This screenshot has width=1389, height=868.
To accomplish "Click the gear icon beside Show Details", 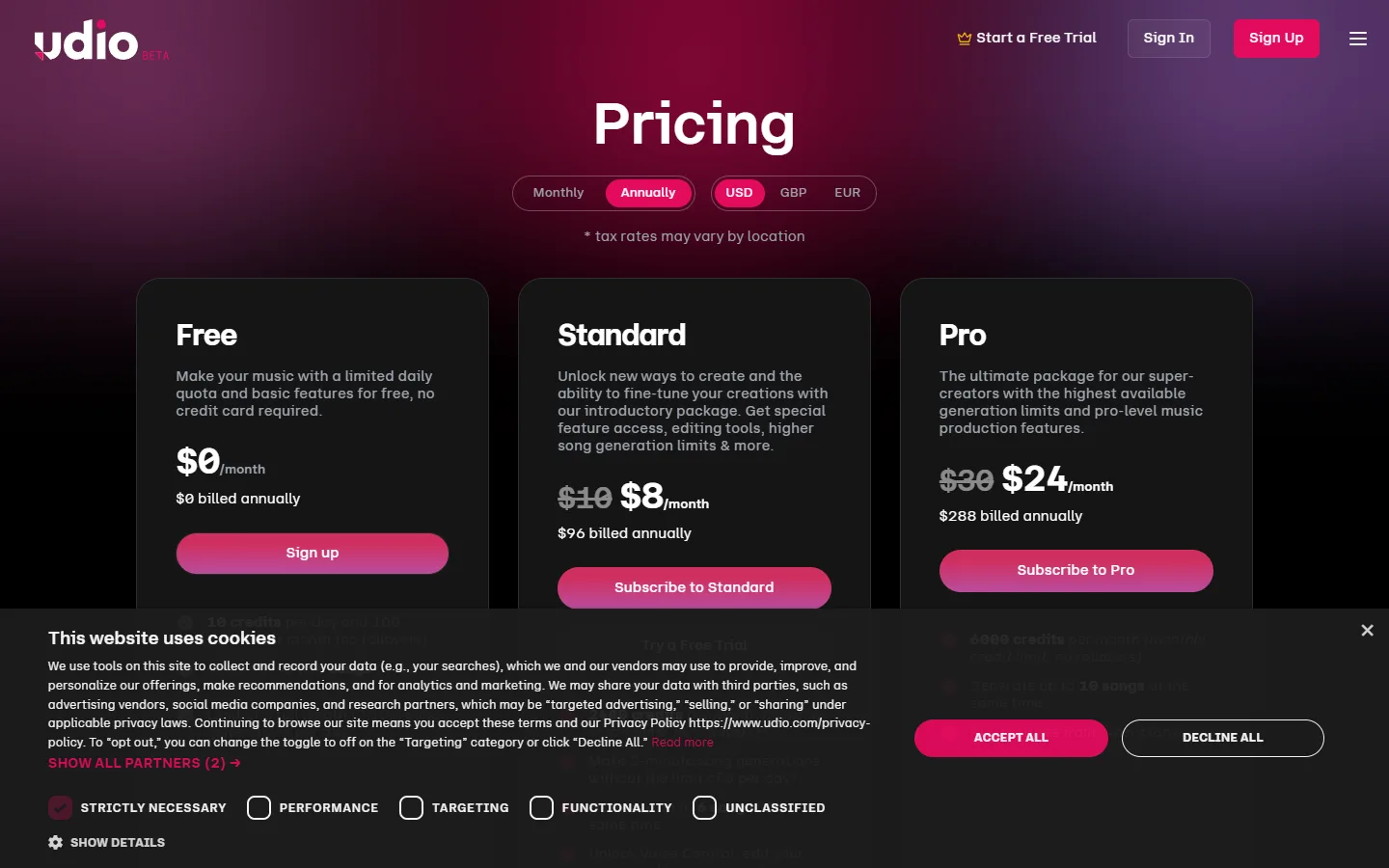I will [56, 842].
